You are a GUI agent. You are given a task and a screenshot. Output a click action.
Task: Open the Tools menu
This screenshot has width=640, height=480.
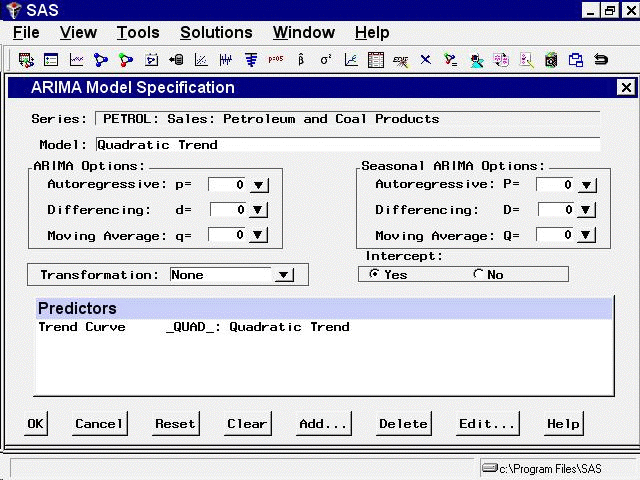(x=138, y=33)
